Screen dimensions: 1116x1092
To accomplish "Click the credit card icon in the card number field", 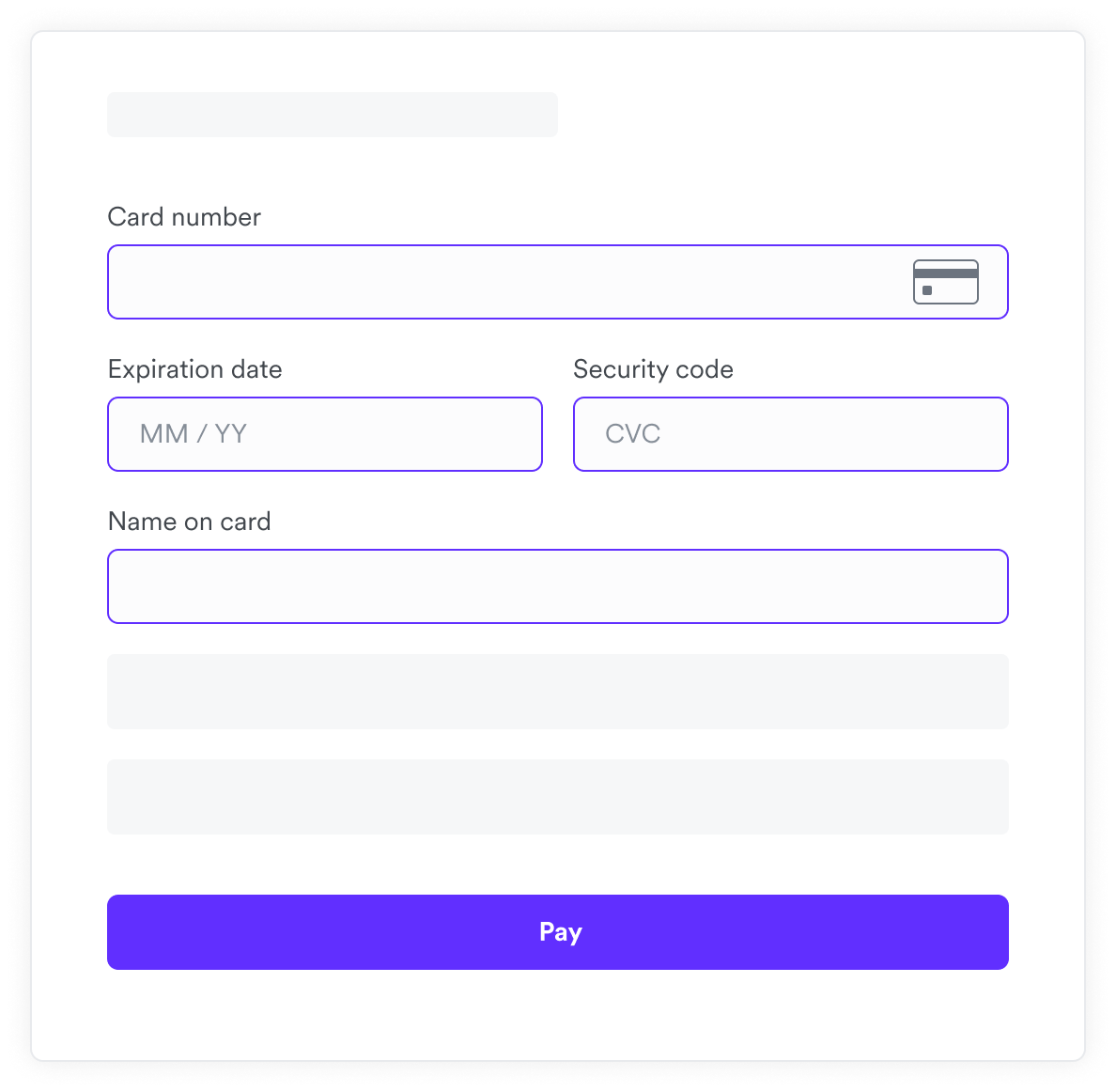I will pos(946,282).
